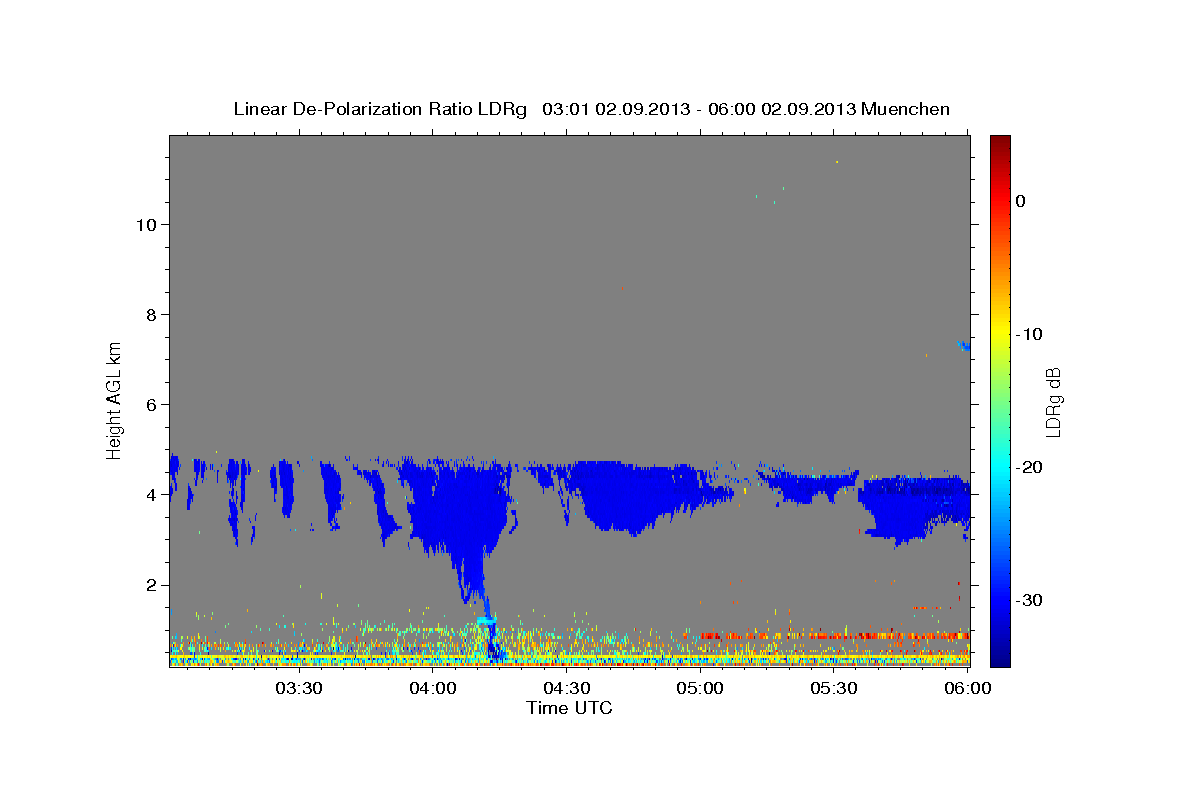Screen dimensions: 1200x800
Task: Click the colorbar value -10
Action: pos(1028,334)
